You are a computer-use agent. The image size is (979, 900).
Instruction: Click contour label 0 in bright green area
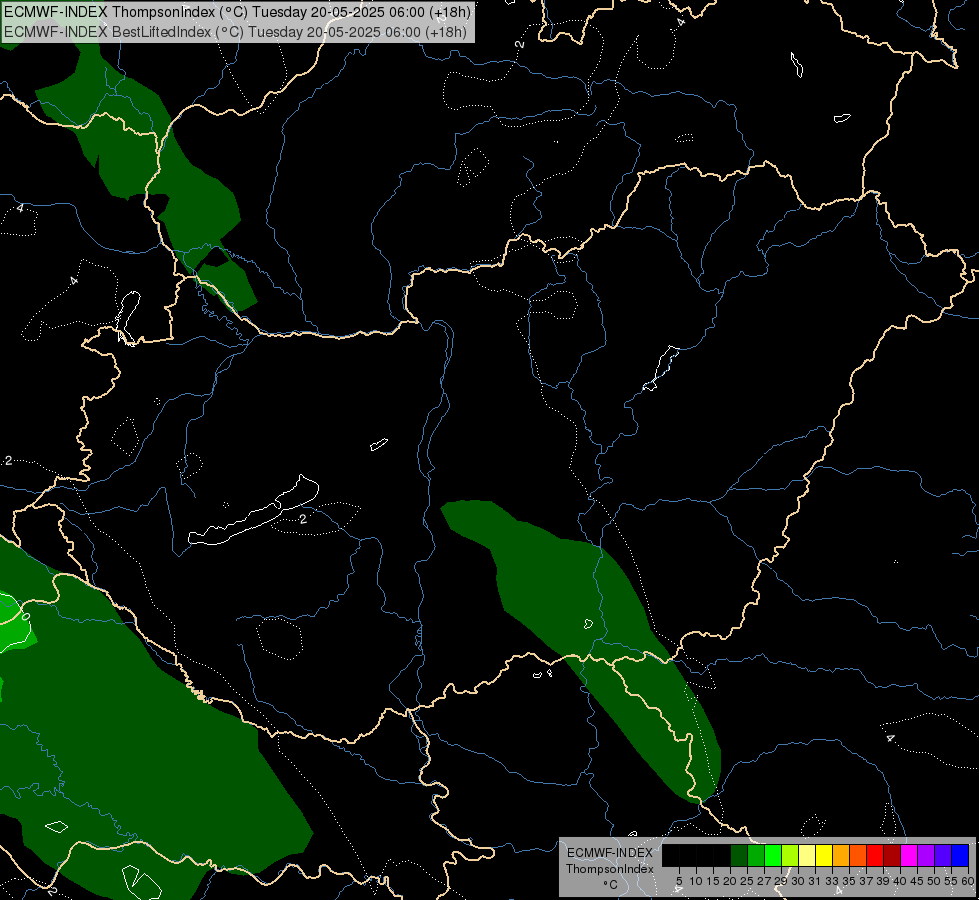(x=26, y=617)
